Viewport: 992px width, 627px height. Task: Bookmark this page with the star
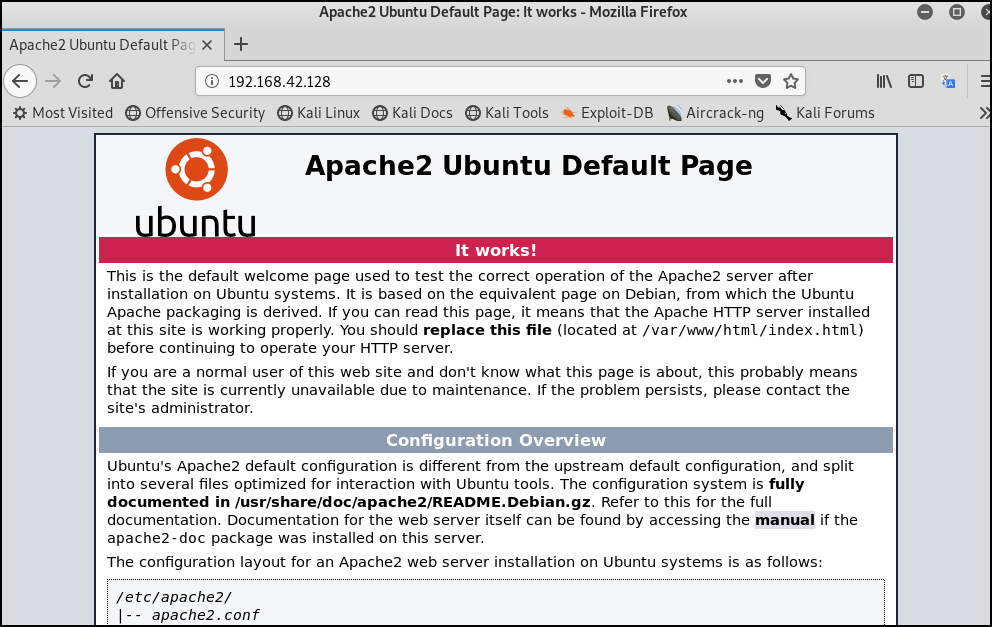click(791, 82)
